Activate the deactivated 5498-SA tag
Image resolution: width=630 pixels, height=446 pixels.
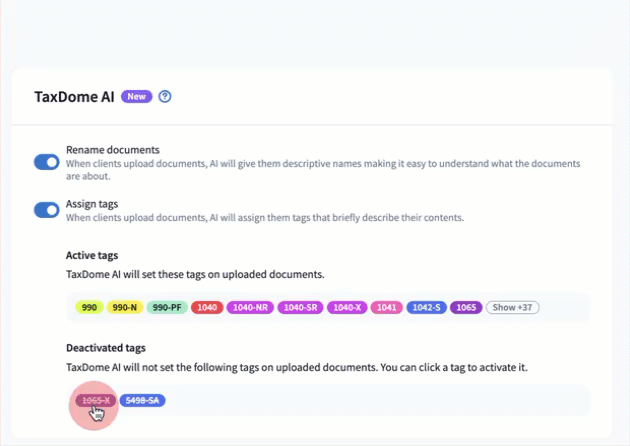[141, 400]
